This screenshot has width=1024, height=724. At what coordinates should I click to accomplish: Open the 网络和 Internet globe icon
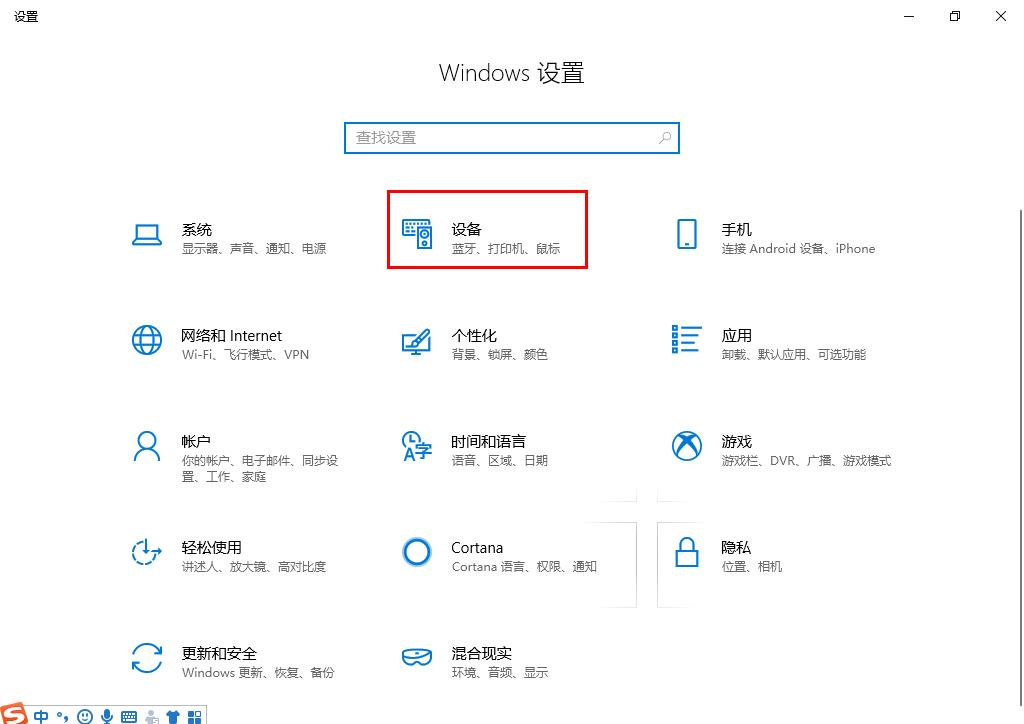pyautogui.click(x=147, y=340)
